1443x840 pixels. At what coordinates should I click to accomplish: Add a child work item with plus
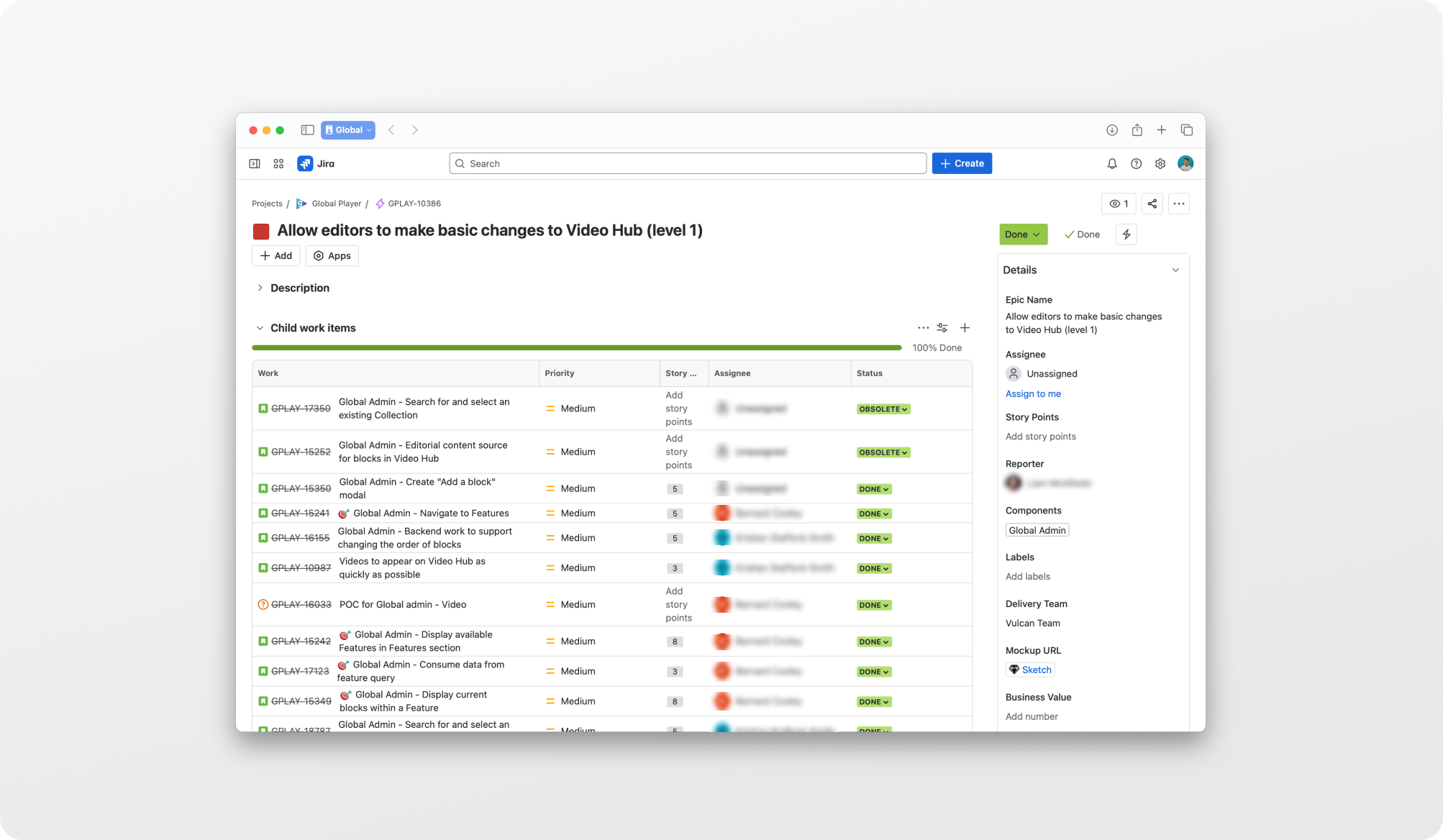coord(965,328)
